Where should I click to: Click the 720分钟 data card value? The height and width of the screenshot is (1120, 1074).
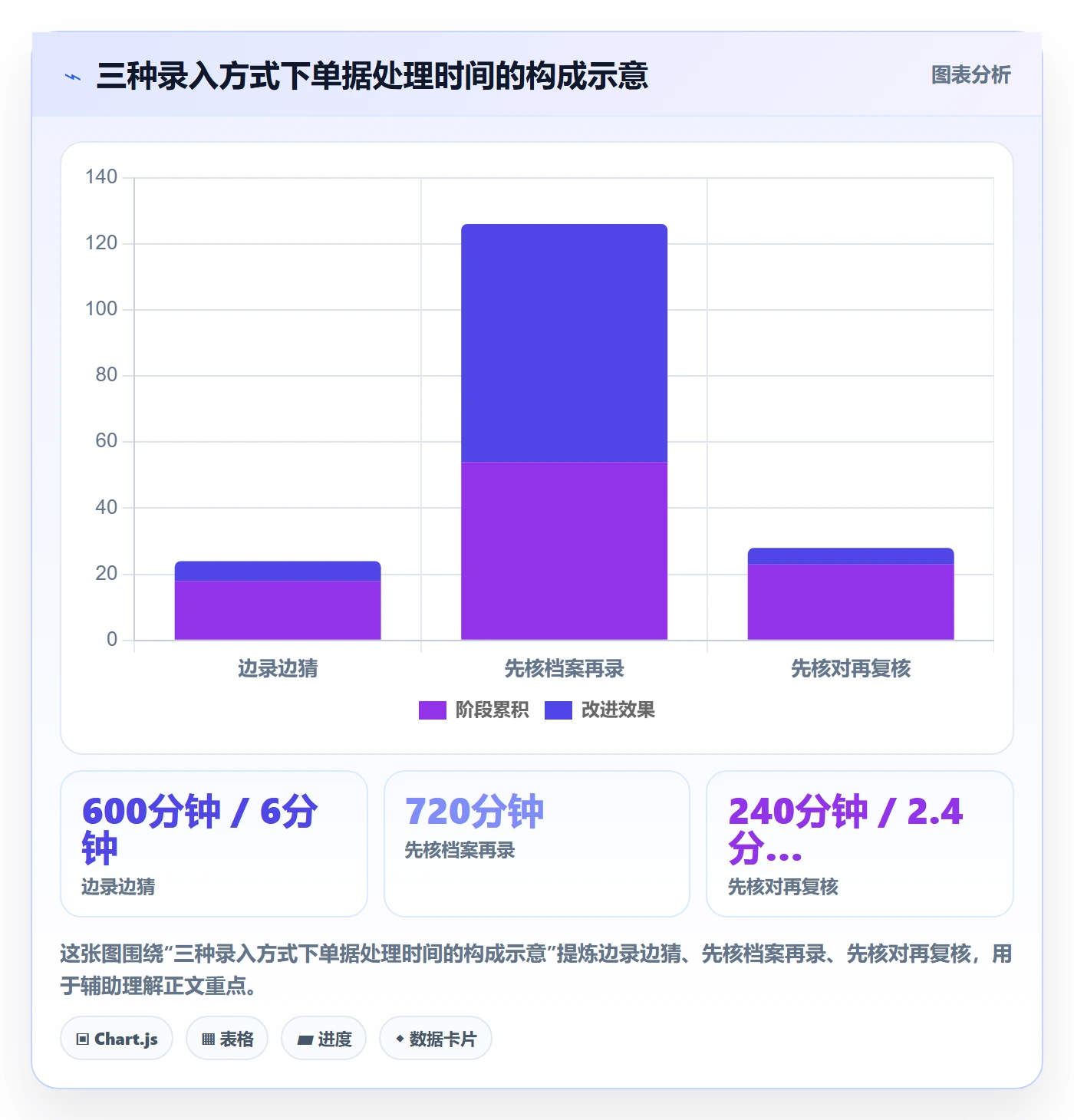click(x=474, y=812)
